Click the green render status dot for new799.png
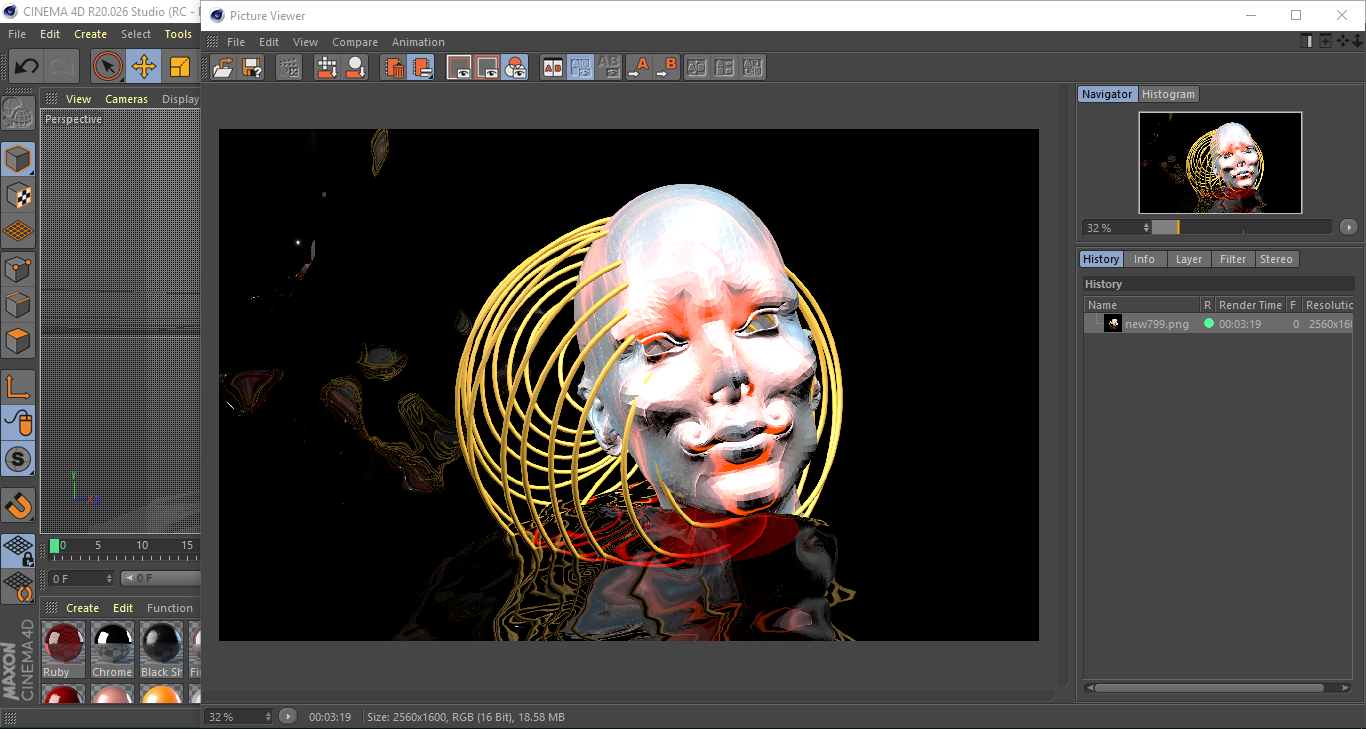Image resolution: width=1366 pixels, height=729 pixels. (1209, 324)
